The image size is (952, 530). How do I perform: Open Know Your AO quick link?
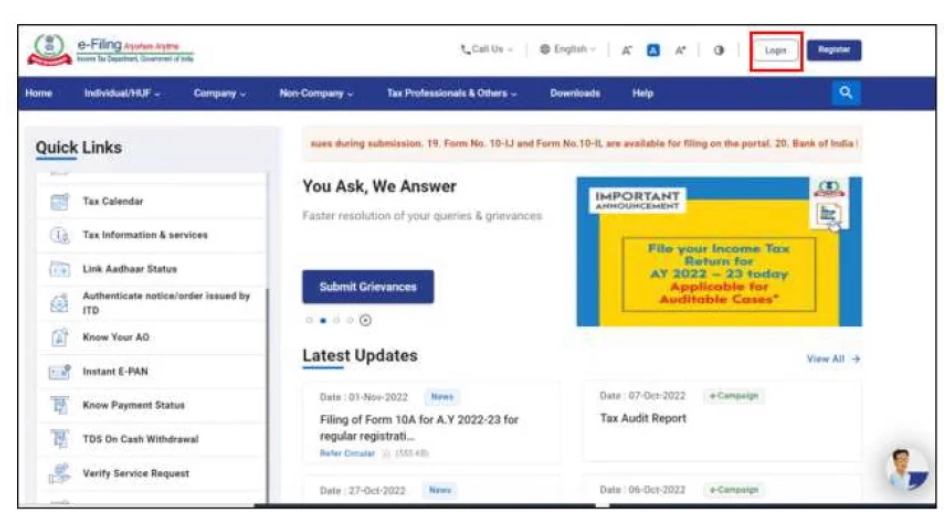[116, 338]
